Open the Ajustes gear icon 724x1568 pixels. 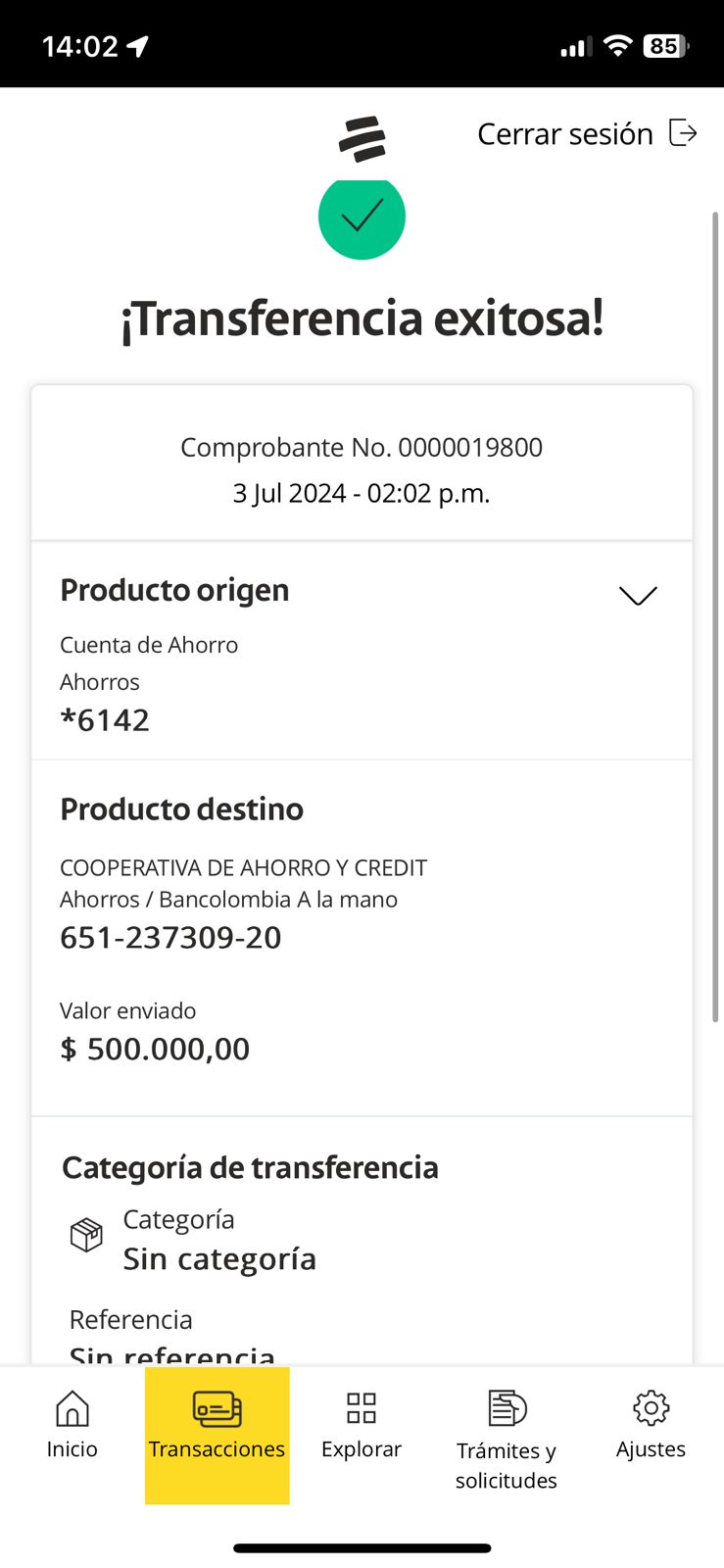[x=651, y=1408]
